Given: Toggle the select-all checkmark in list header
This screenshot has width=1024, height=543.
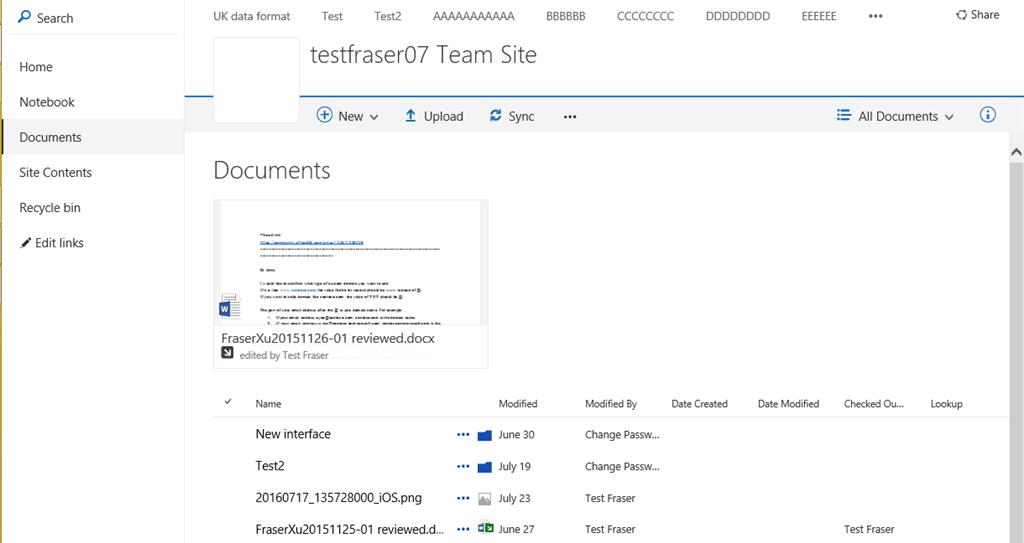Looking at the screenshot, I should tap(228, 402).
